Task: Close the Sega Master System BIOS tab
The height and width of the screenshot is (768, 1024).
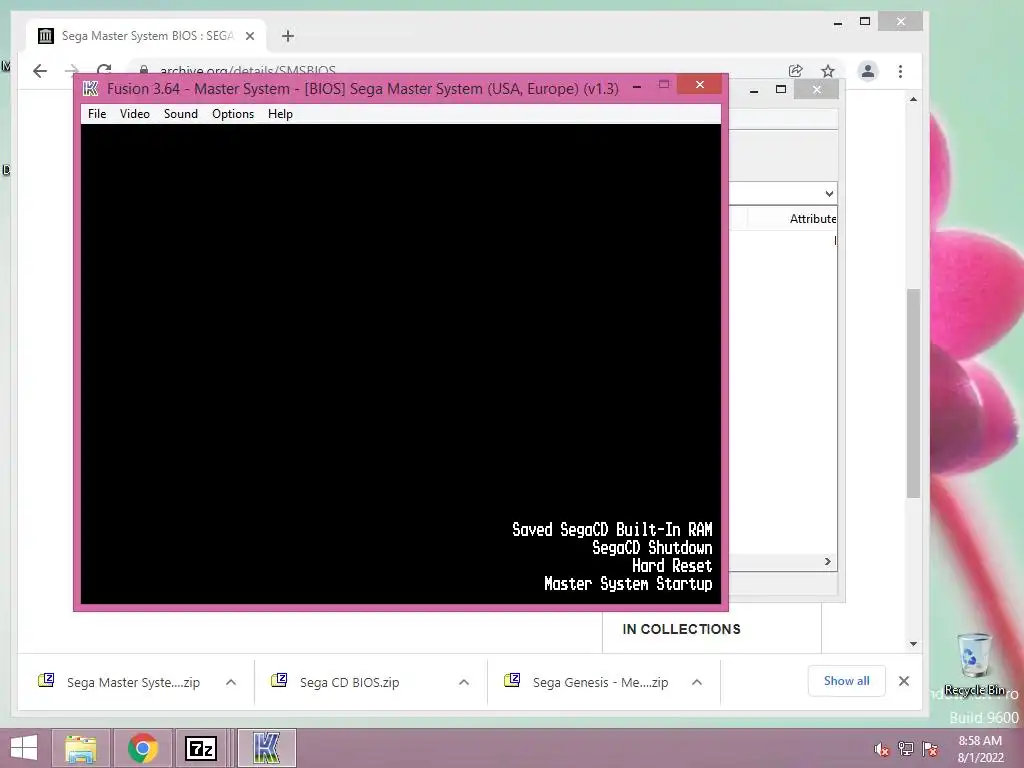Action: [249, 36]
